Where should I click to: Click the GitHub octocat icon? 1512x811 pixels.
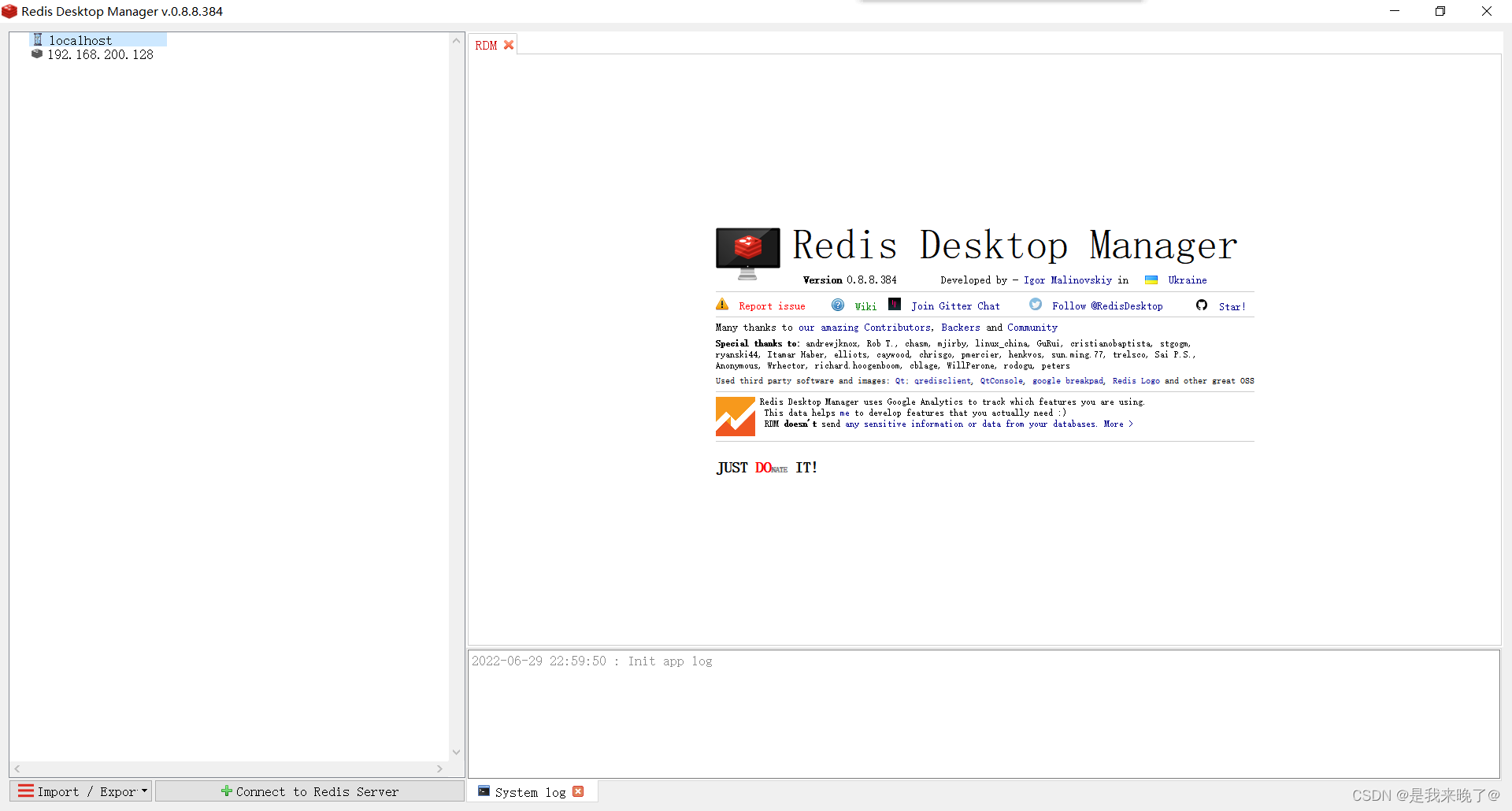point(1202,305)
